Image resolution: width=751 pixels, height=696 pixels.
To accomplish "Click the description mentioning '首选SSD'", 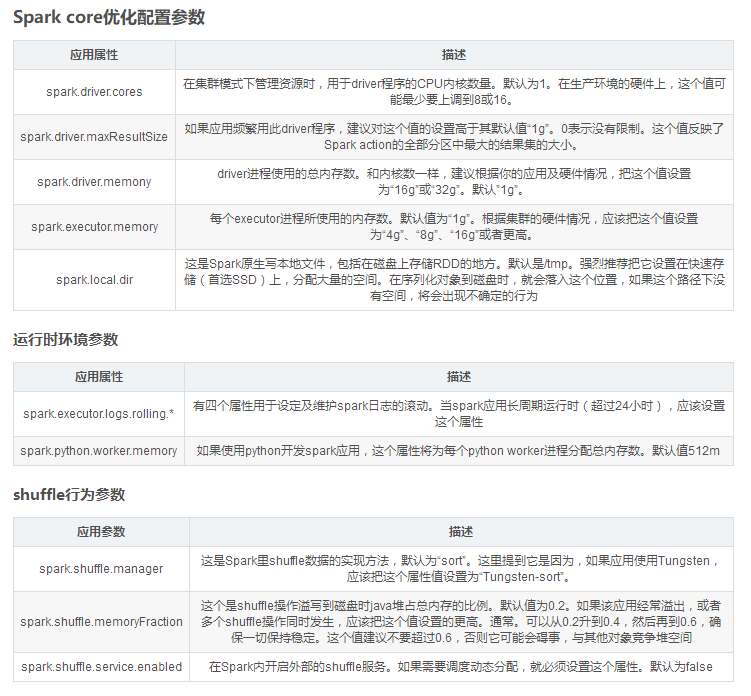I will 454,280.
